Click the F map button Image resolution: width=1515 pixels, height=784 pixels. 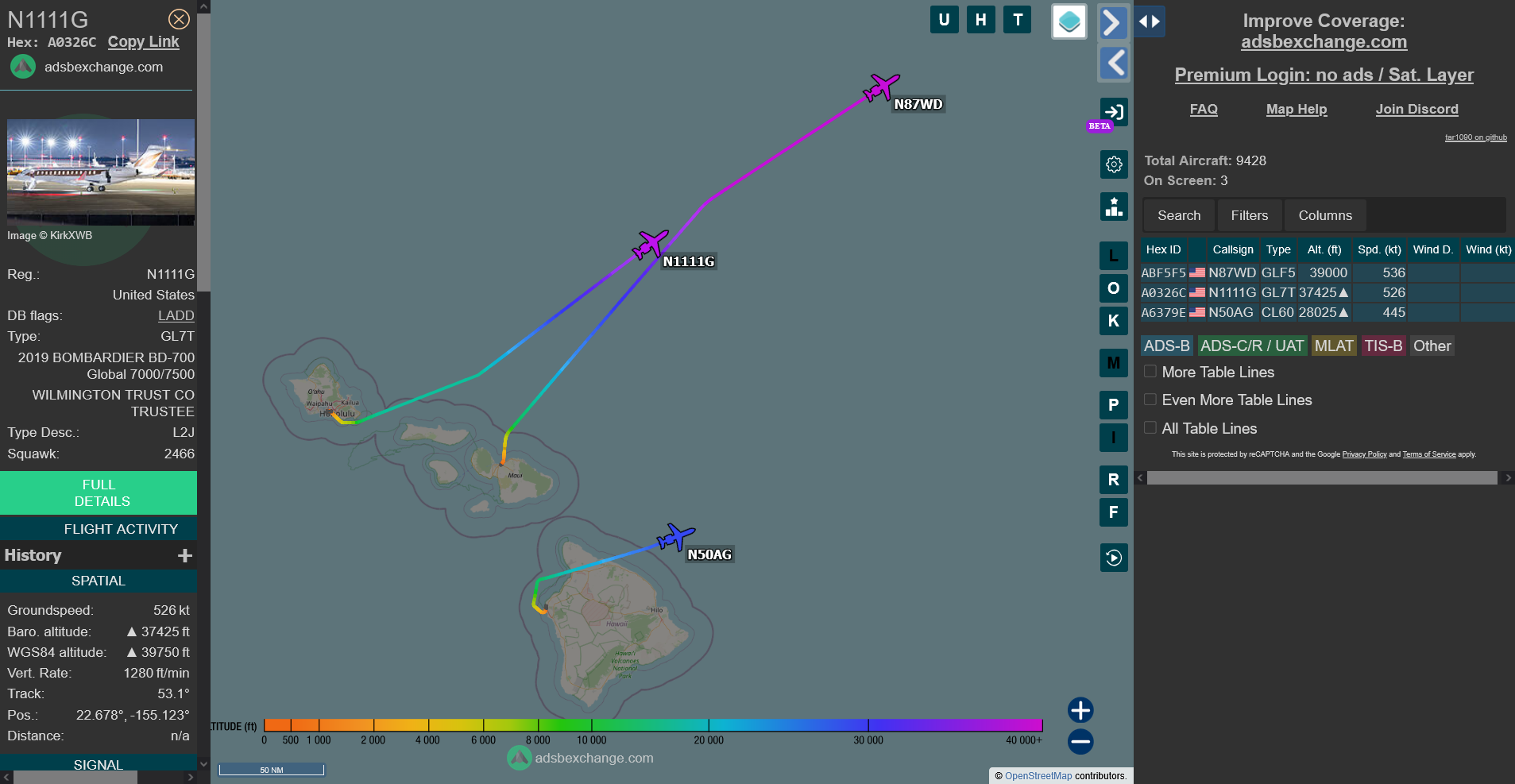(1114, 512)
